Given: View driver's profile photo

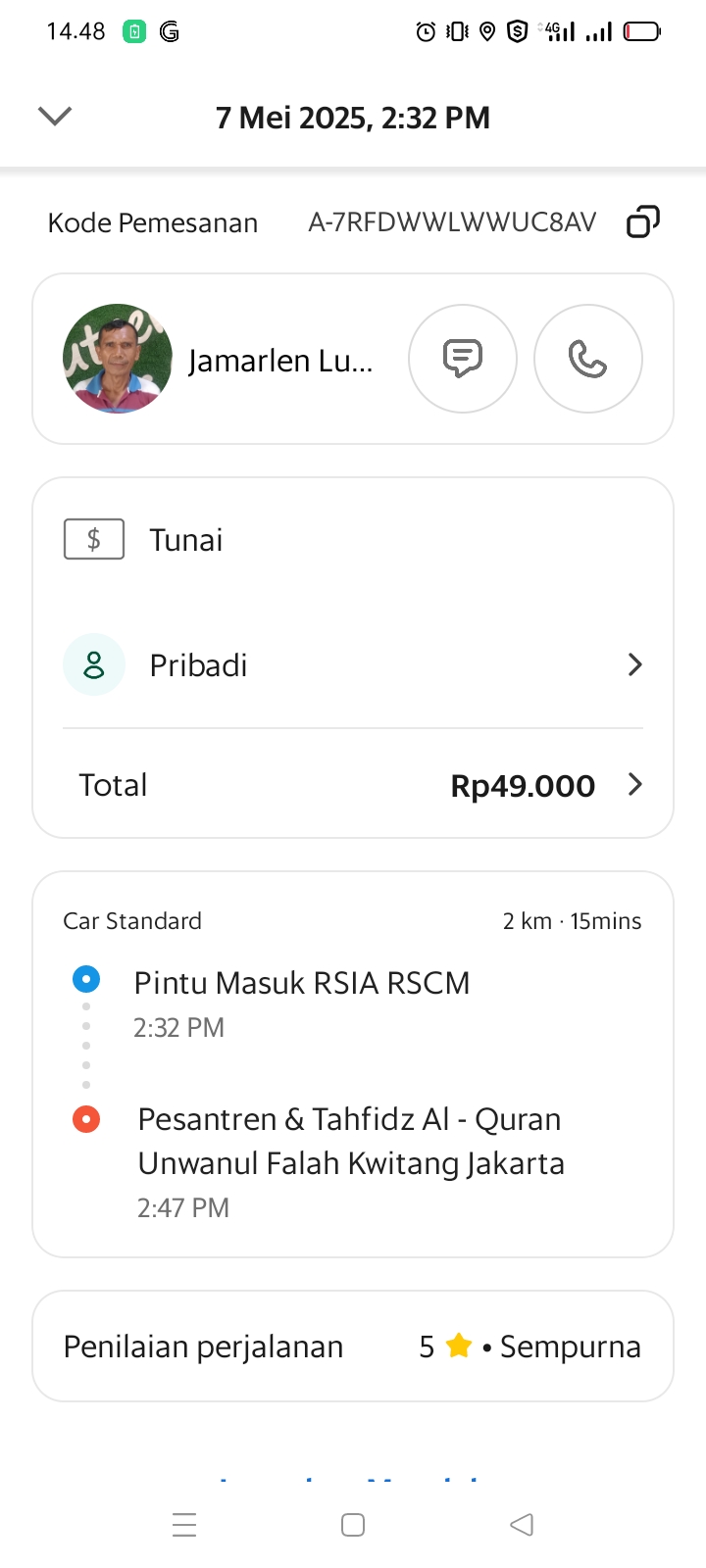Looking at the screenshot, I should [118, 359].
